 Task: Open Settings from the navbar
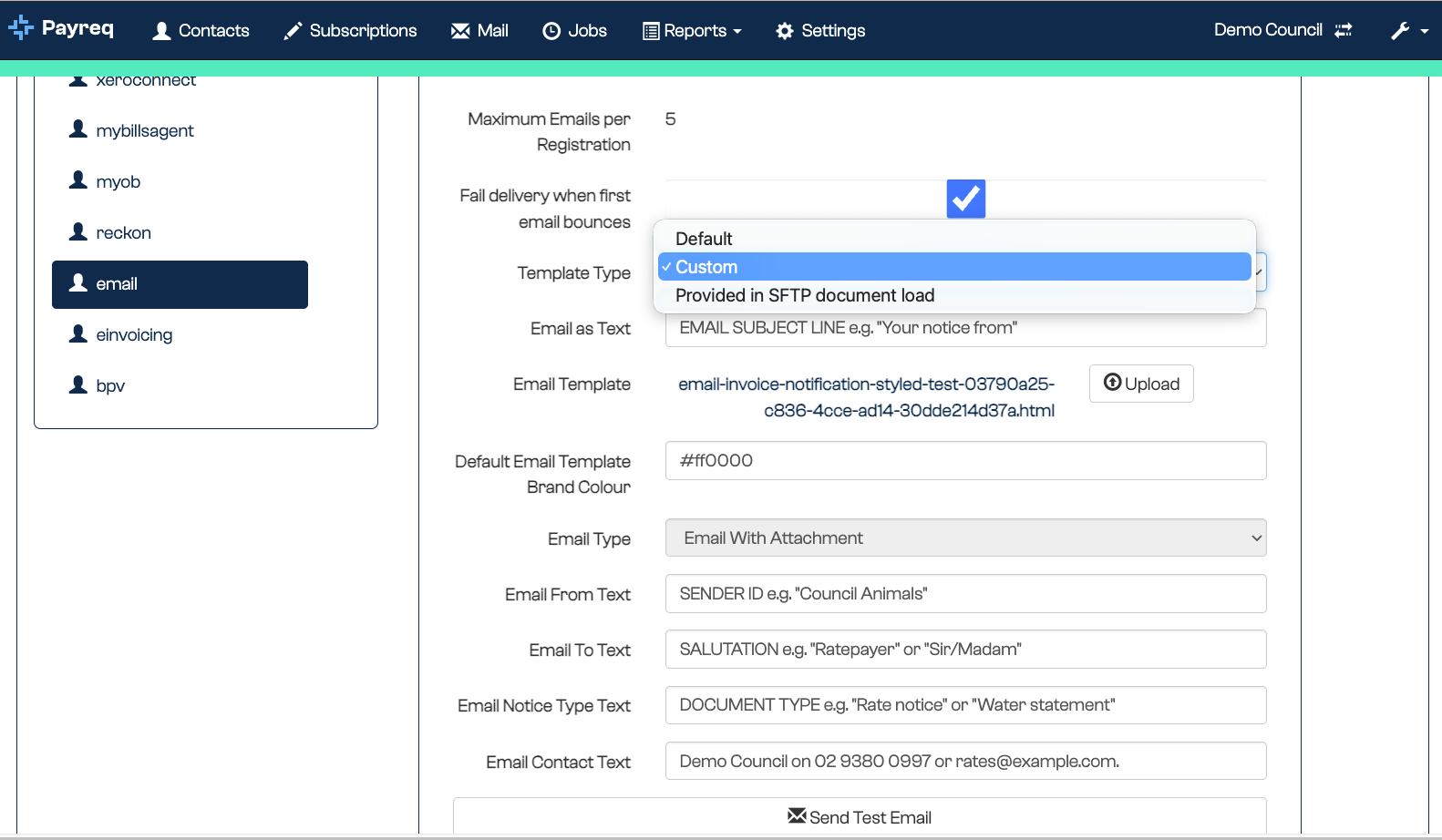[820, 31]
